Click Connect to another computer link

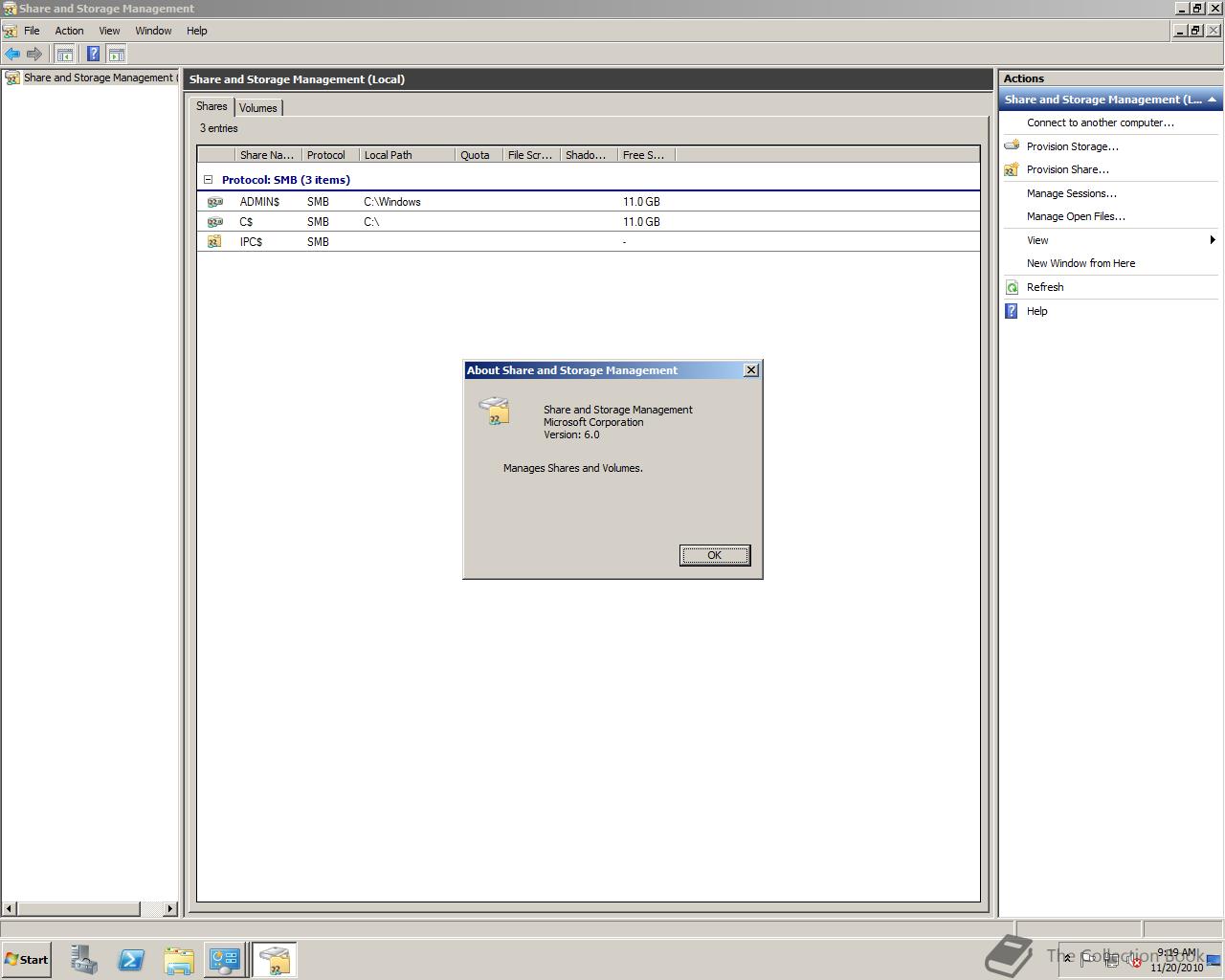1101,122
